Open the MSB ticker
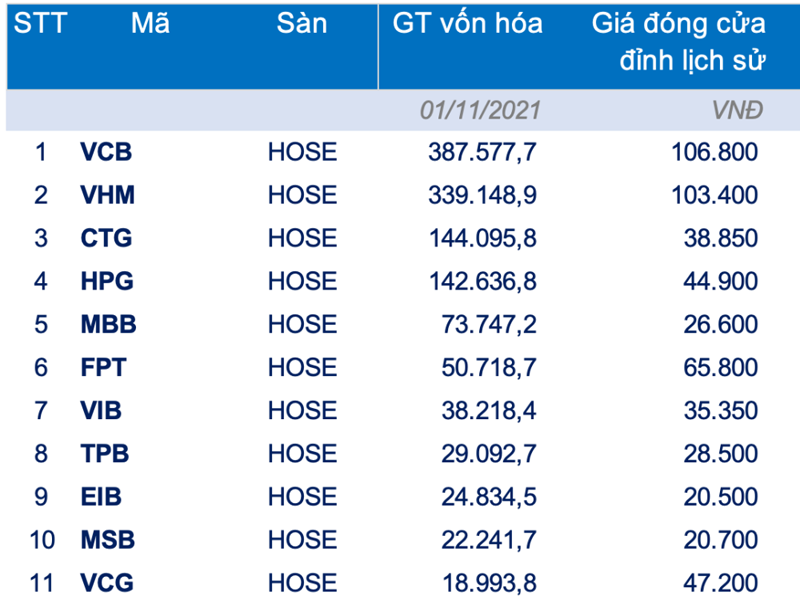 (x=107, y=540)
